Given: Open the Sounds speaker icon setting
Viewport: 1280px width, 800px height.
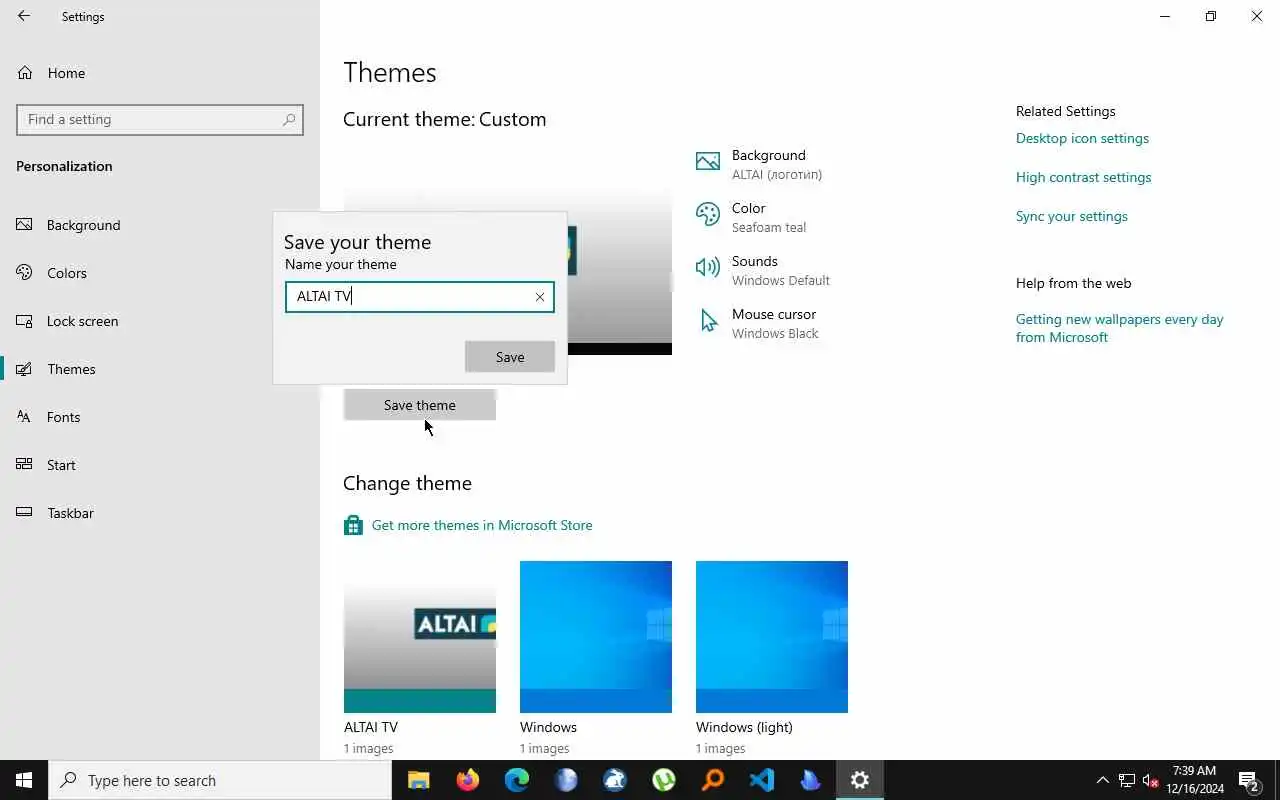Looking at the screenshot, I should (708, 267).
